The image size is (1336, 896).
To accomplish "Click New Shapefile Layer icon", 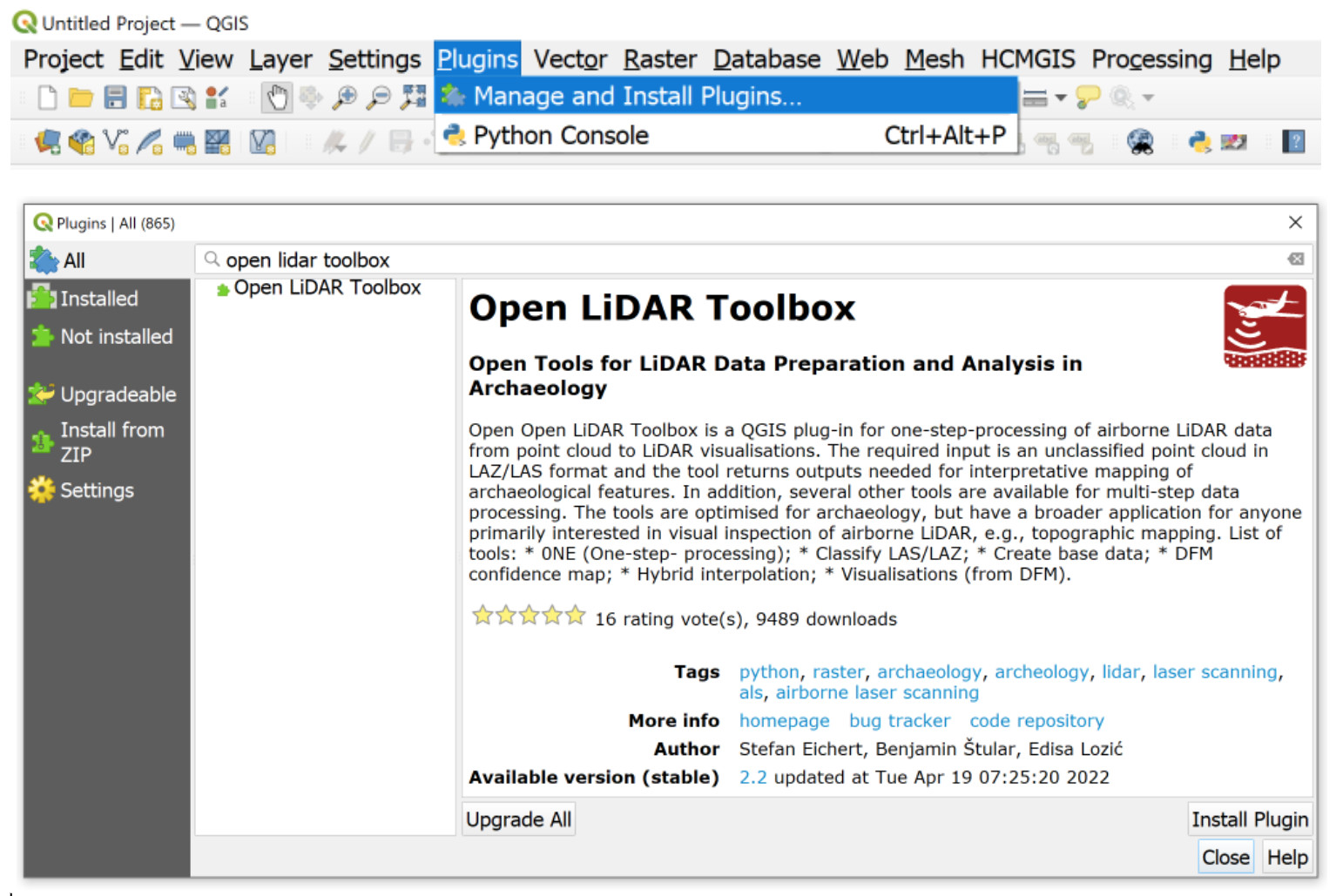I will click(116, 141).
